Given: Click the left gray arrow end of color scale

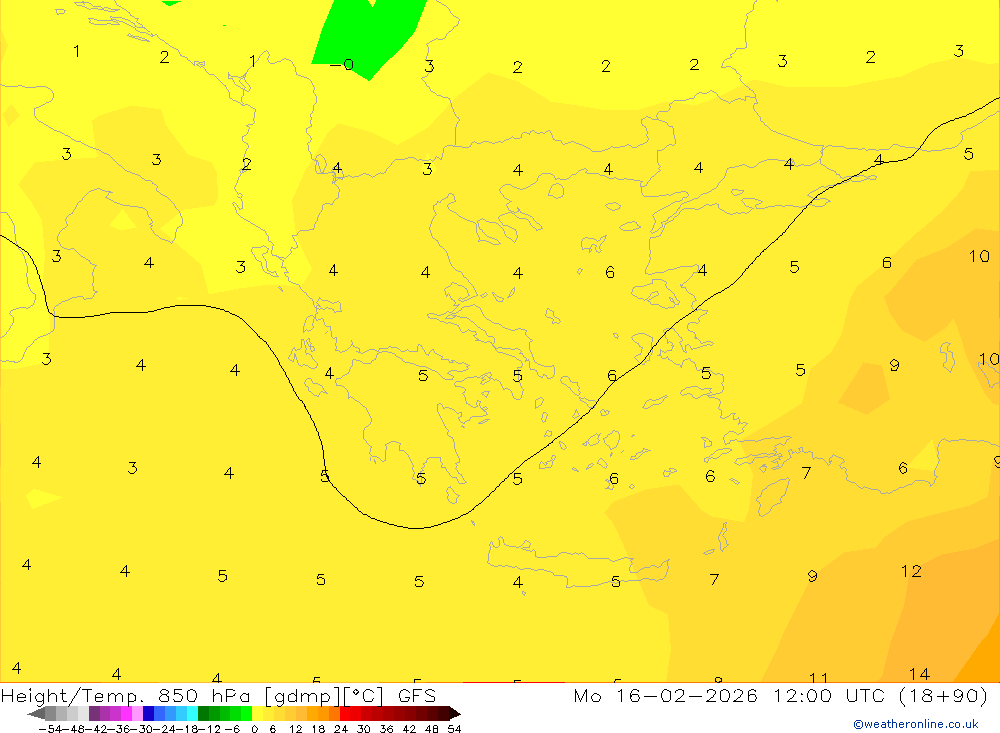Looking at the screenshot, I should [x=36, y=714].
